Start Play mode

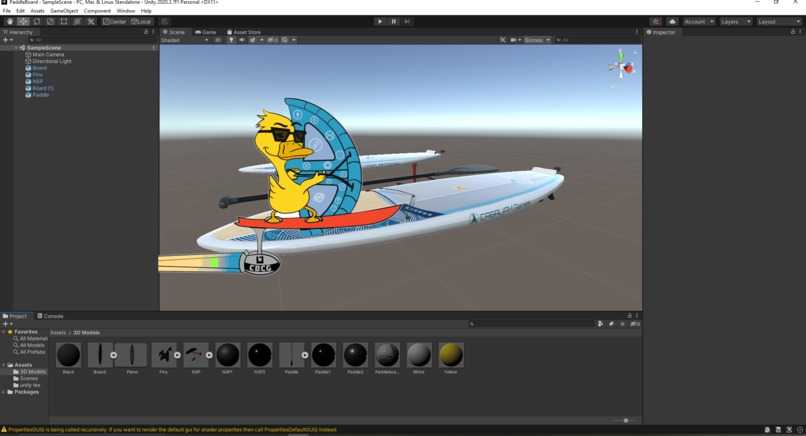tap(380, 22)
